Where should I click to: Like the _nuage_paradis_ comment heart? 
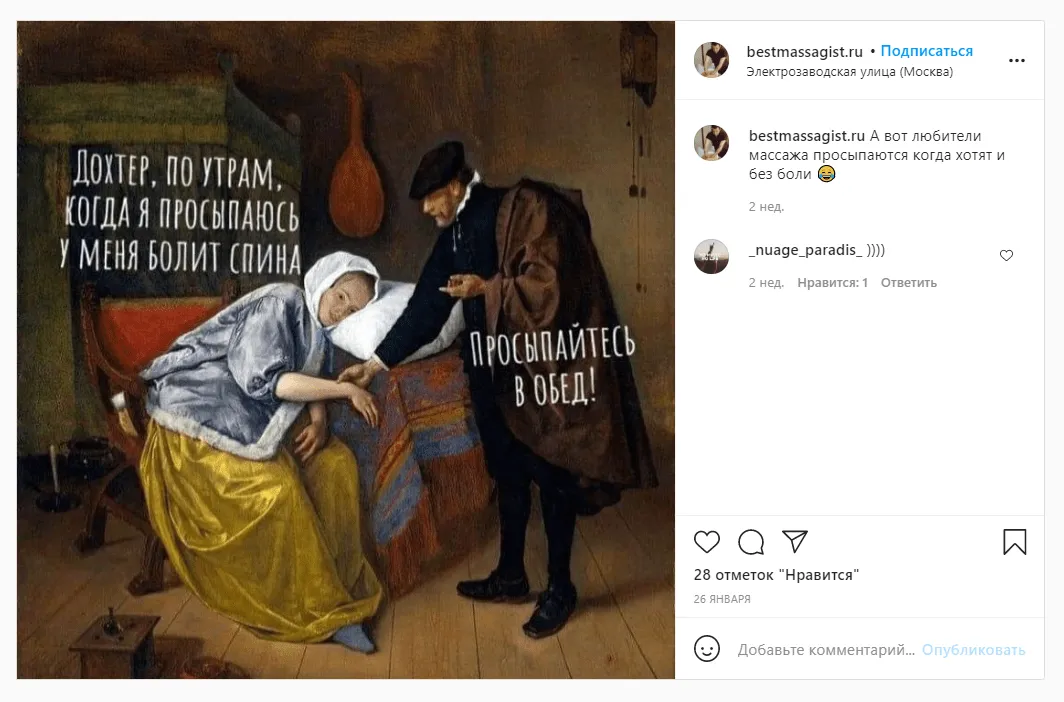(x=1006, y=256)
